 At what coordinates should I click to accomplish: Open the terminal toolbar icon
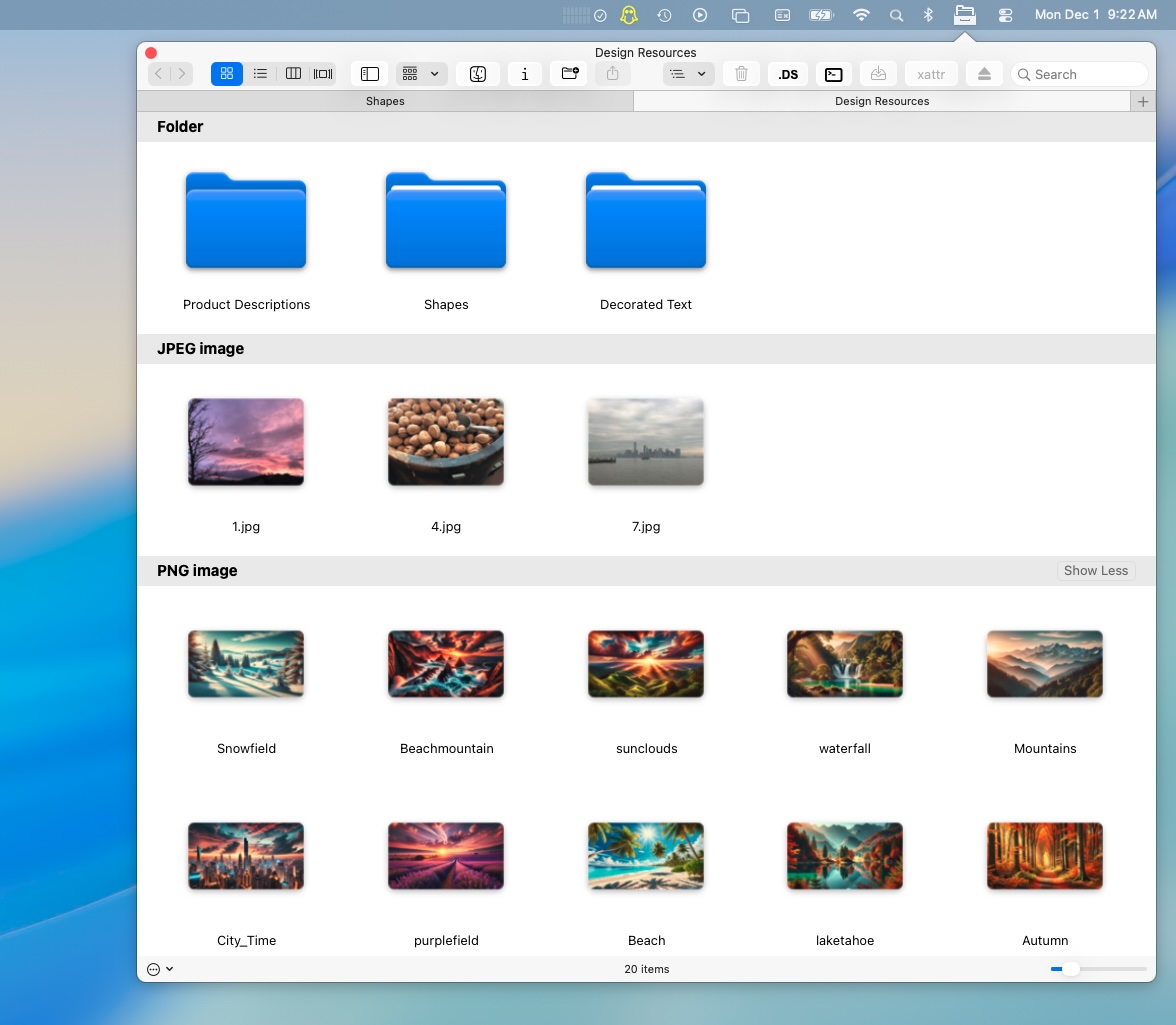tap(833, 73)
